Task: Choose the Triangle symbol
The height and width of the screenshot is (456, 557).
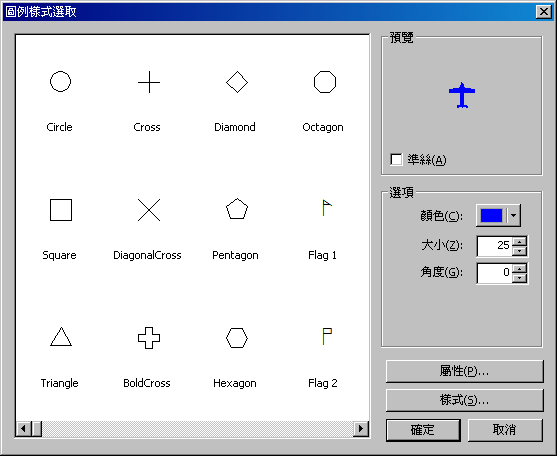Action: (61, 337)
